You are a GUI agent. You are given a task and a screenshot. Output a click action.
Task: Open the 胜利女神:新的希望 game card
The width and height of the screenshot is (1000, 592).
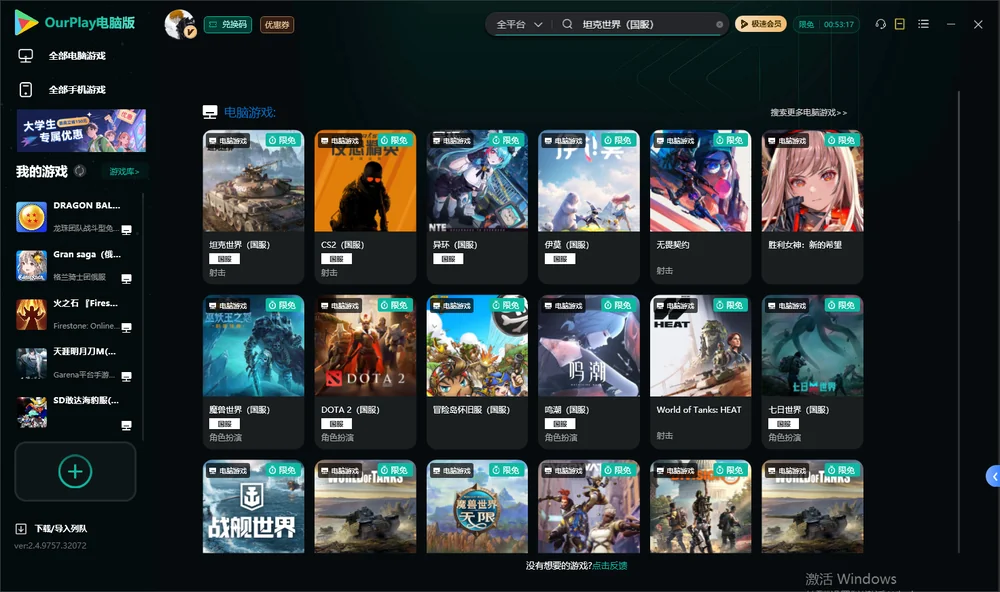pos(812,207)
